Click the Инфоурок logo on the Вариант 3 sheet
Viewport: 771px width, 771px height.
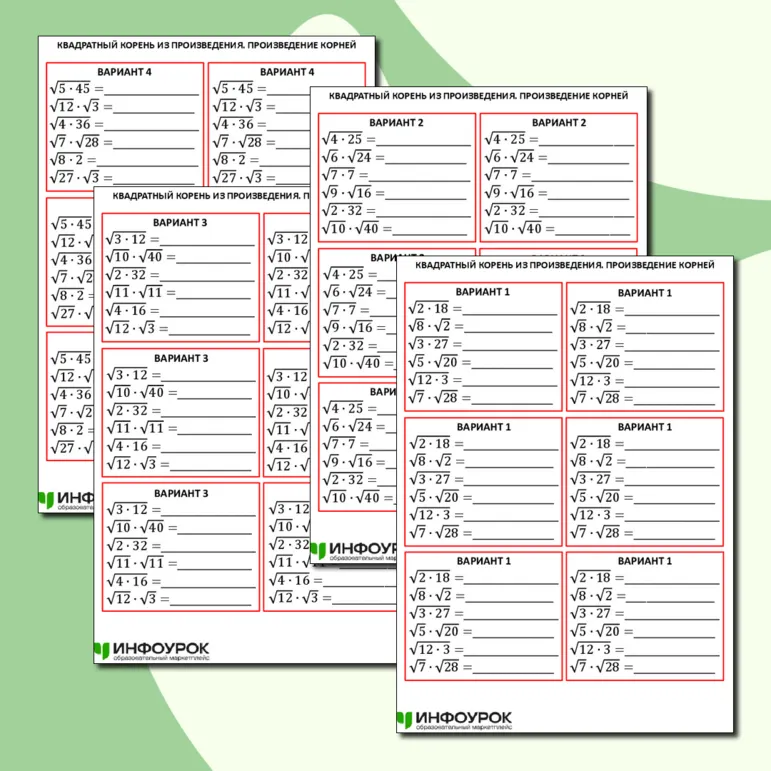[x=151, y=651]
